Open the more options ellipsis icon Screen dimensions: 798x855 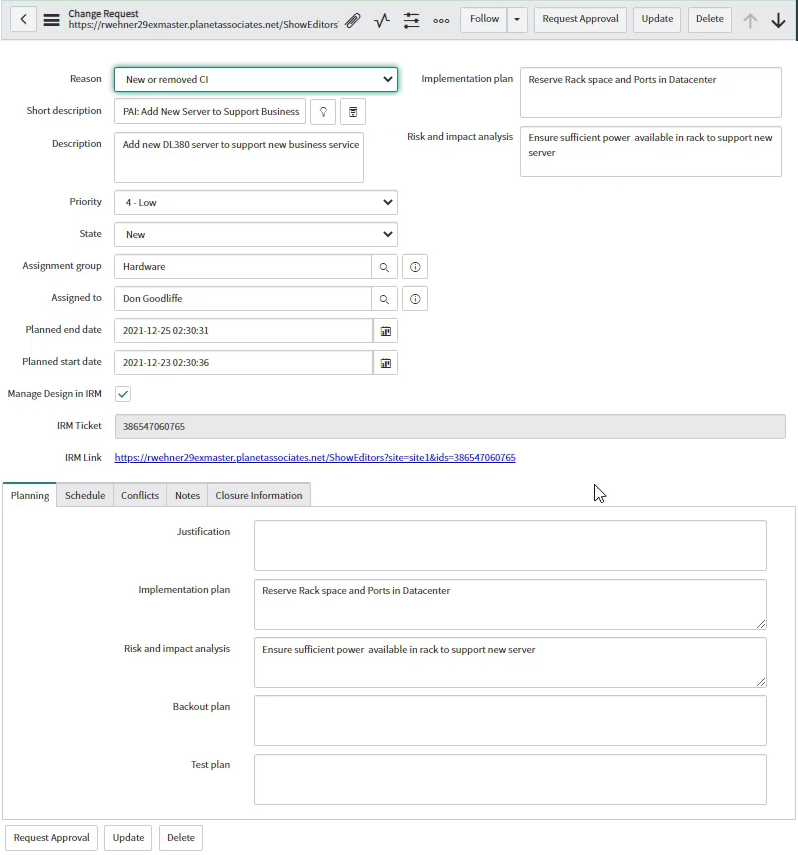point(441,21)
